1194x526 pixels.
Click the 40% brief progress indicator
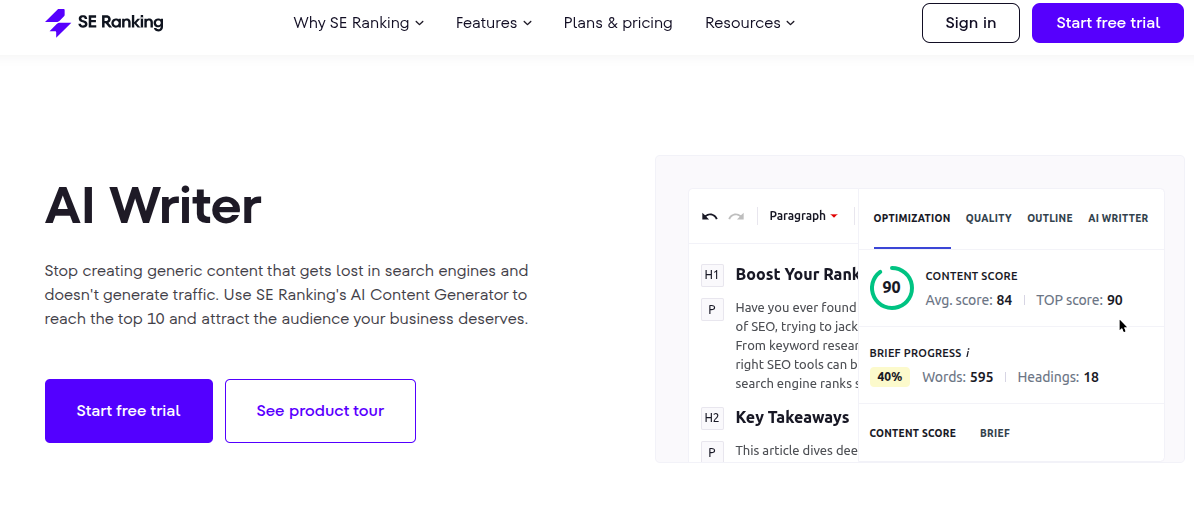(x=889, y=377)
